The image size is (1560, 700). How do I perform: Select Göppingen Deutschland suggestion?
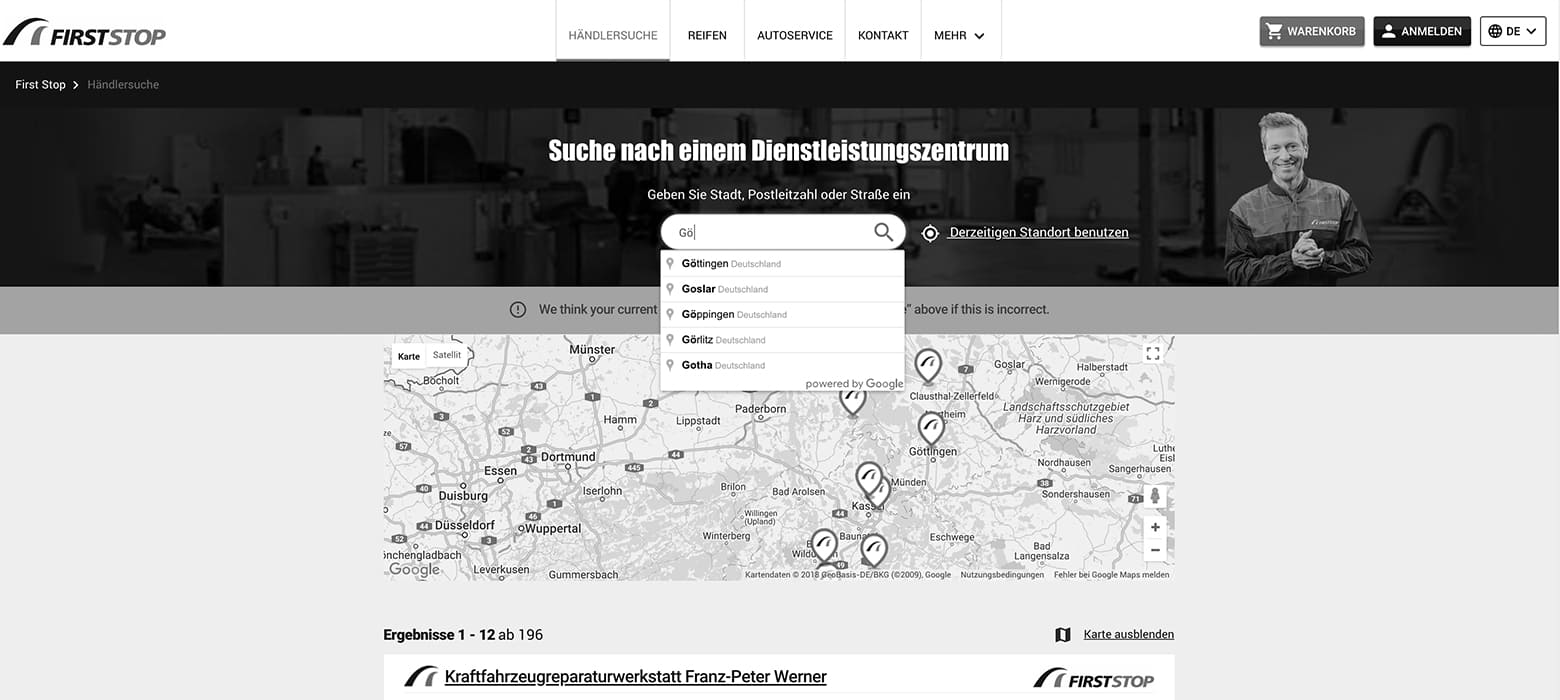click(x=782, y=314)
